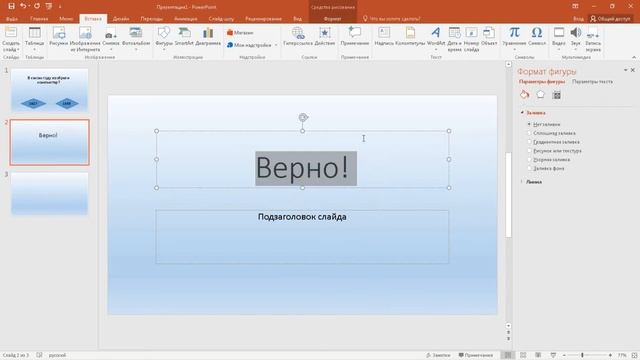Open the customize quick access toolbar dropdown
This screenshot has height=360, width=640.
tap(60, 7)
